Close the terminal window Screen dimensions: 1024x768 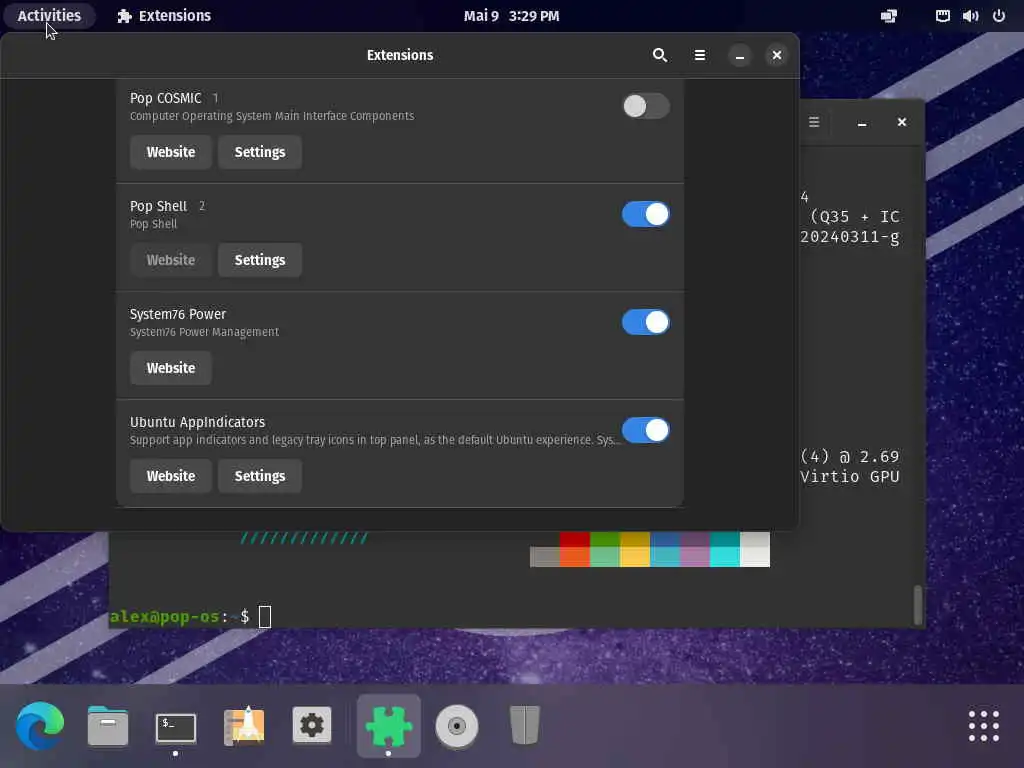pyautogui.click(x=902, y=122)
